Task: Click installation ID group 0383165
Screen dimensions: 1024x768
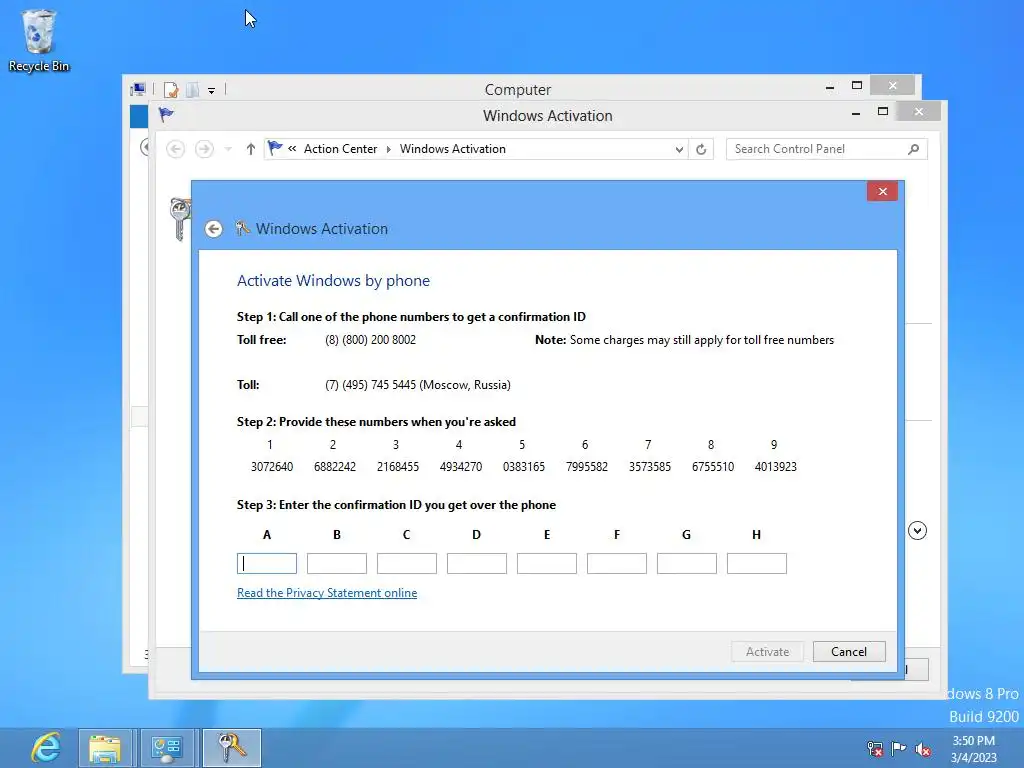Action: pyautogui.click(x=524, y=466)
